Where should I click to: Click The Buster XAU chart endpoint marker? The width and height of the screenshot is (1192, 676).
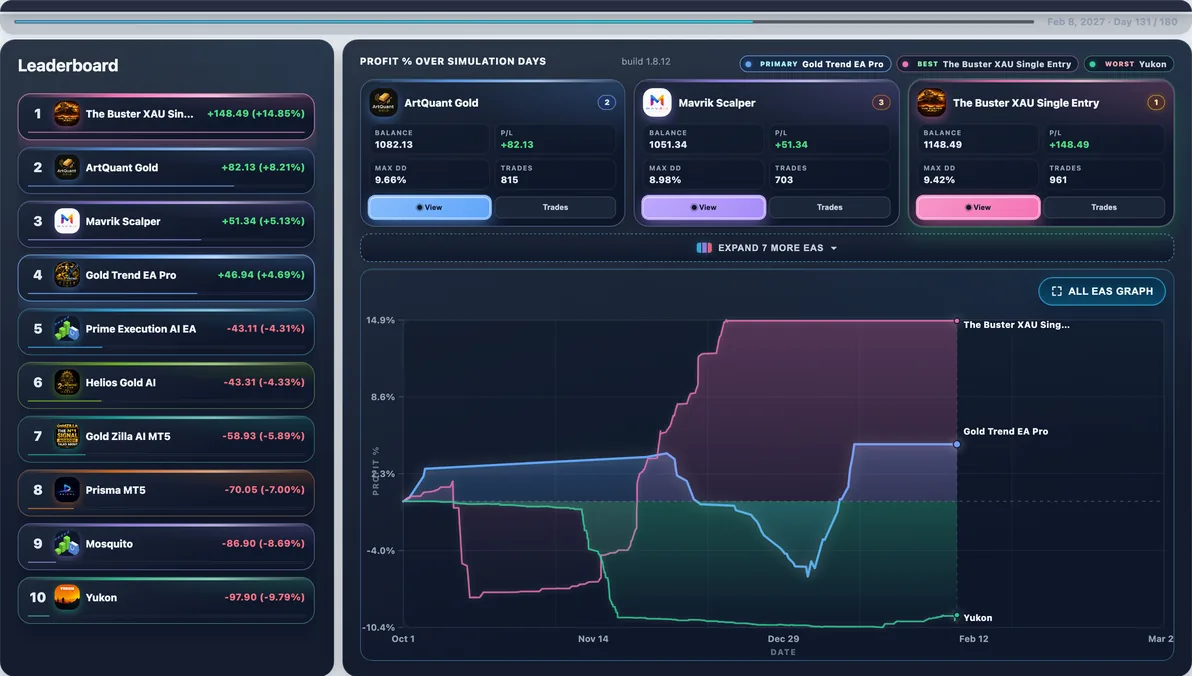tap(956, 321)
